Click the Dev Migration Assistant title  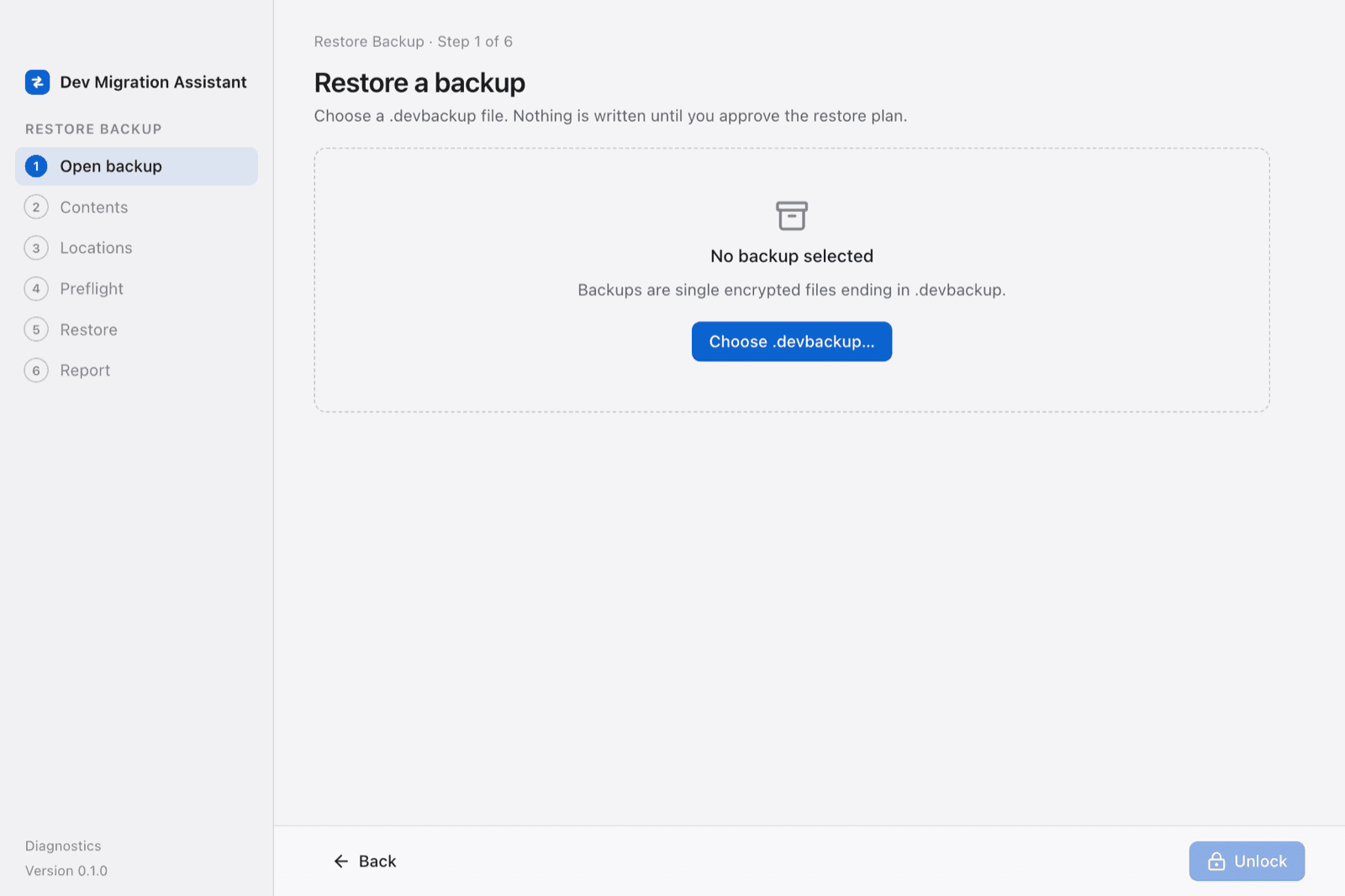pyautogui.click(x=153, y=82)
